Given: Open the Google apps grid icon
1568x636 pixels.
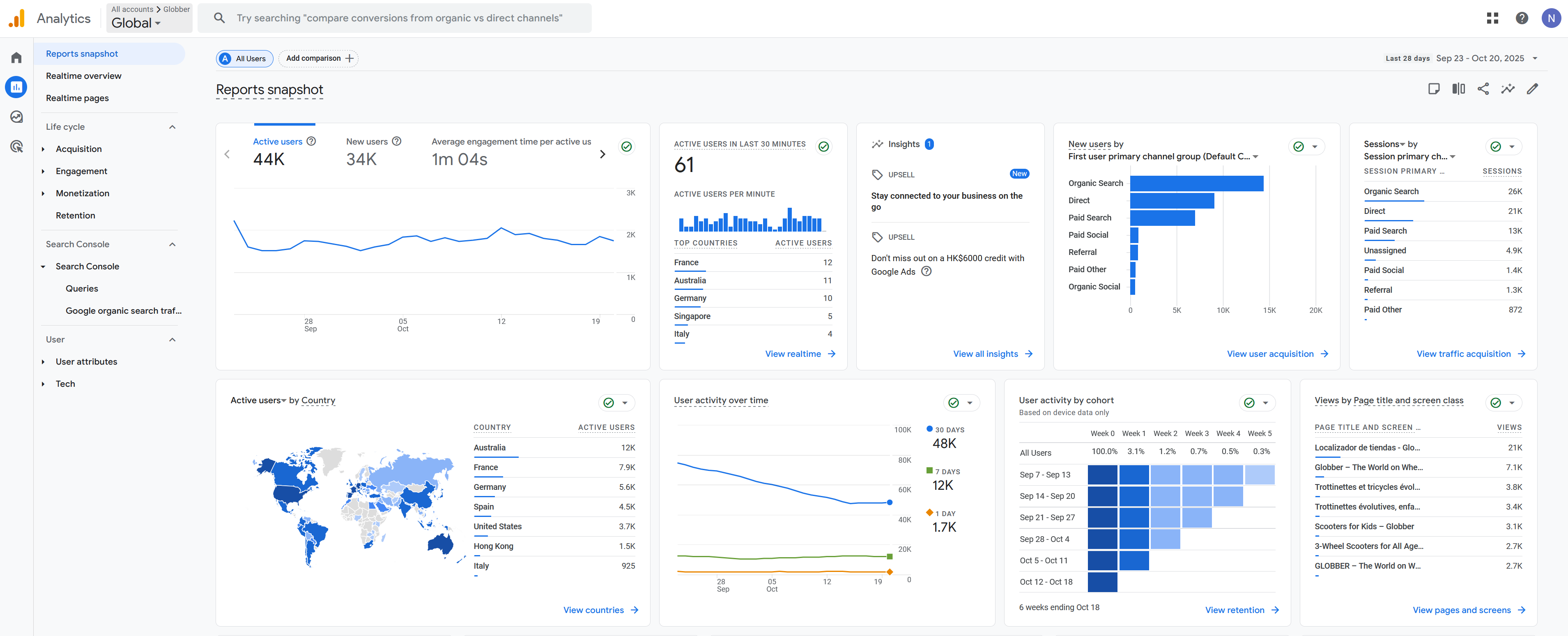Looking at the screenshot, I should pos(1492,18).
